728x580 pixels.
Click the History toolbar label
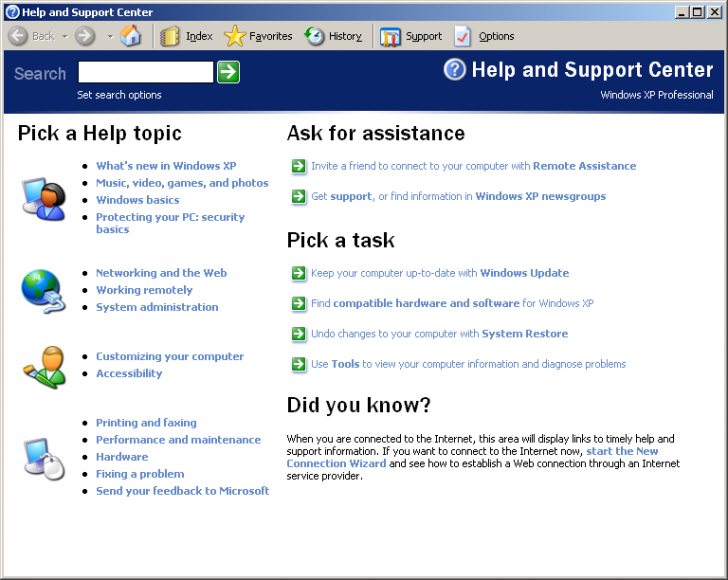coord(345,36)
